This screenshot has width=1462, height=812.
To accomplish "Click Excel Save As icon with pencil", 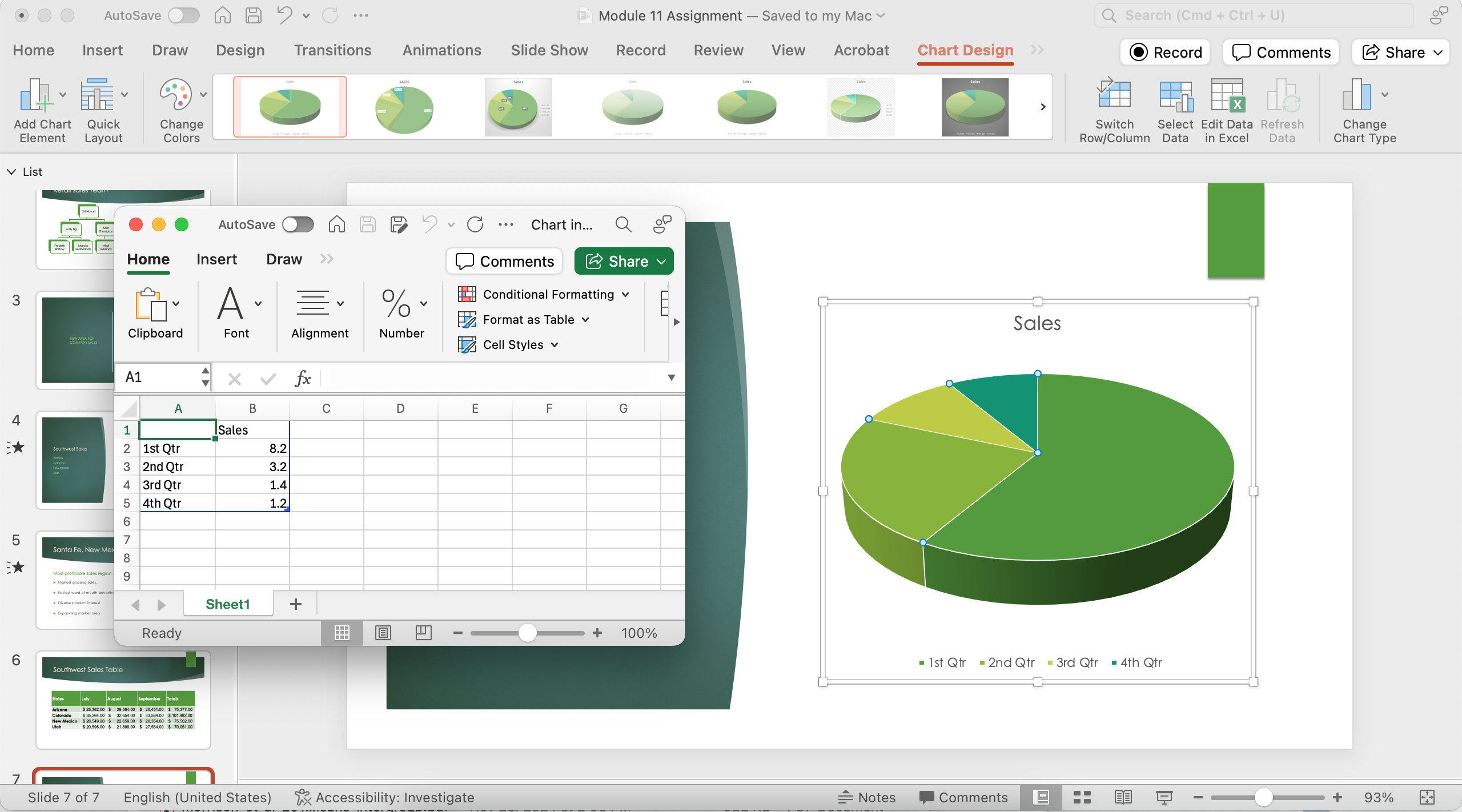I will [x=399, y=224].
